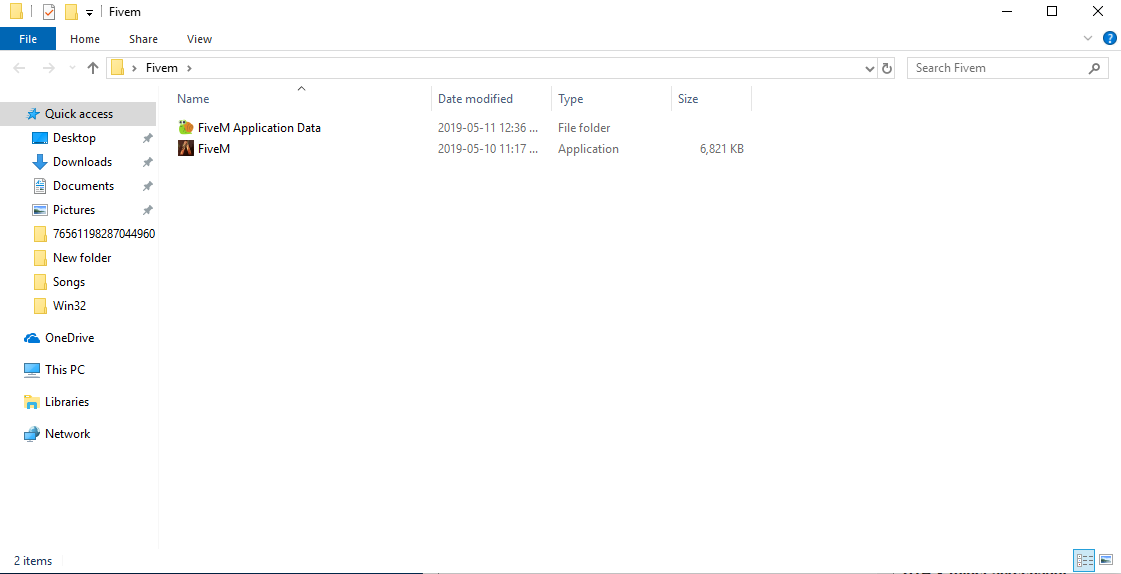Unpin Desktop using its pin icon
1121x574 pixels.
(147, 138)
